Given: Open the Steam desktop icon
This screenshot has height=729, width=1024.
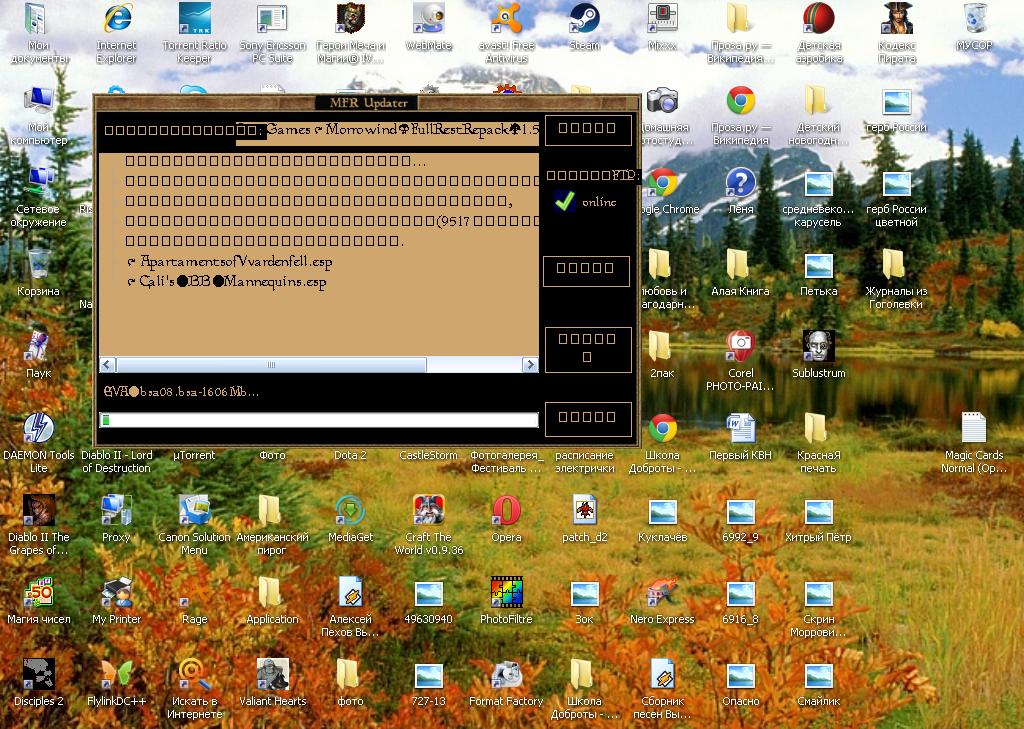Looking at the screenshot, I should click(584, 20).
